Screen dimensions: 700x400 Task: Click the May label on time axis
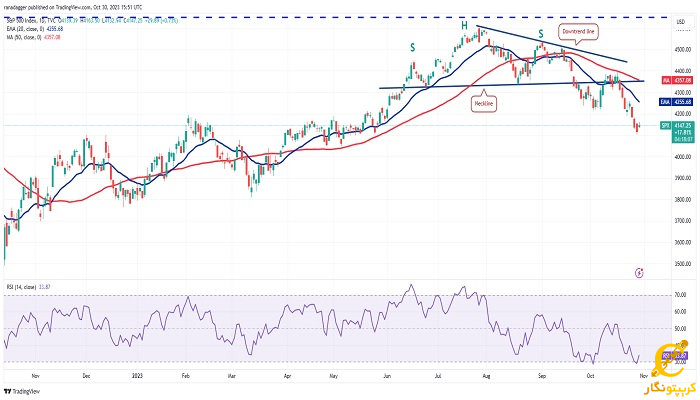333,376
